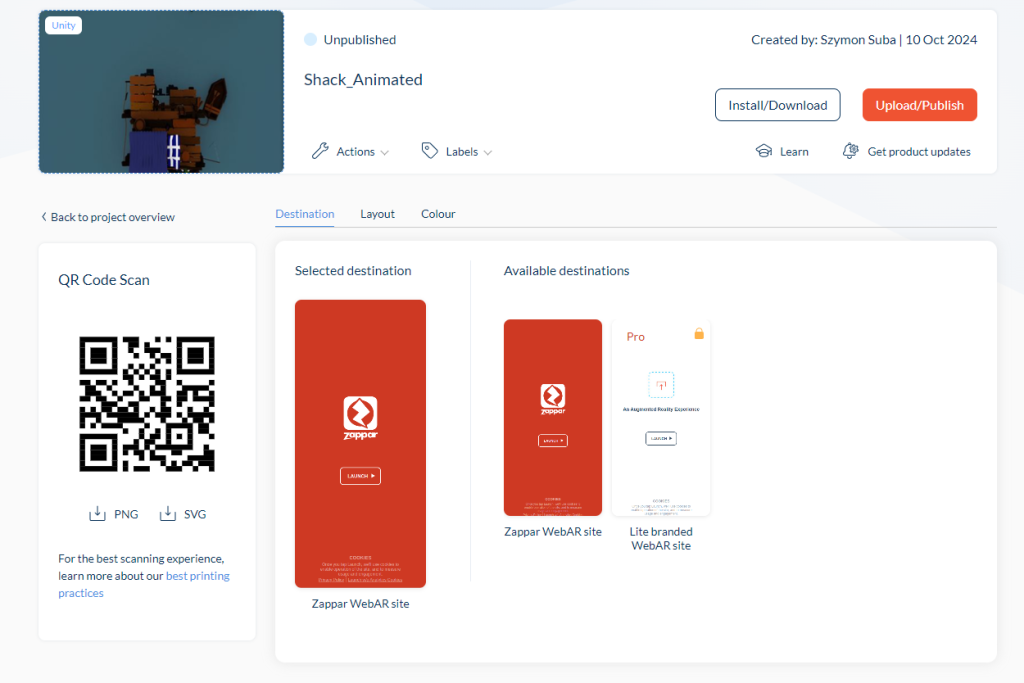
Task: Select the Destination tab
Action: click(x=305, y=214)
